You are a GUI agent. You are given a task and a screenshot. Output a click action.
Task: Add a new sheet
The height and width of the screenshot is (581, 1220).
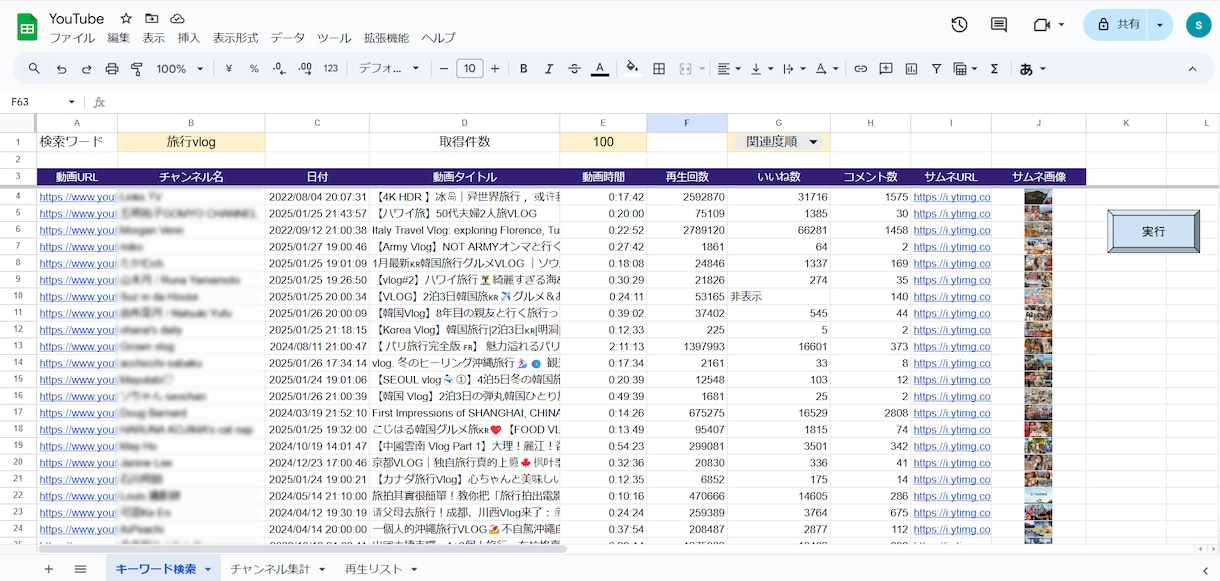pyautogui.click(x=48, y=569)
